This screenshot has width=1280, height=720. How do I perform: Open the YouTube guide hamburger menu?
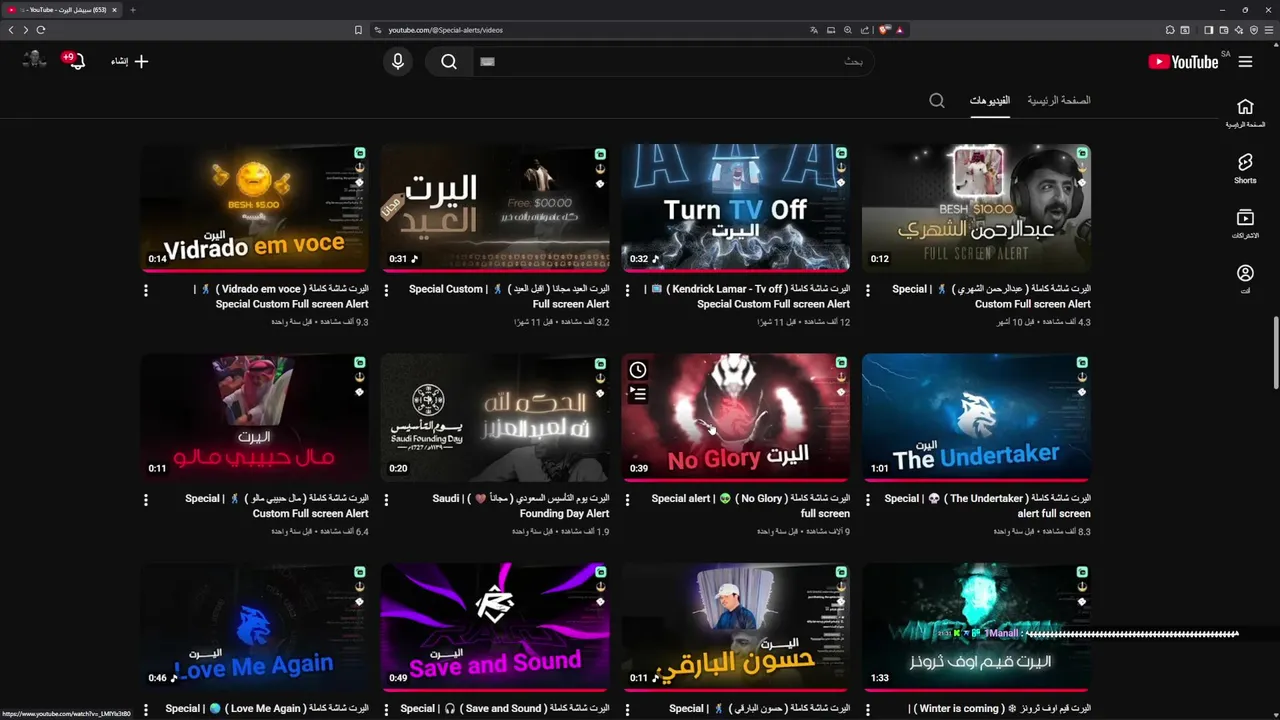1245,62
